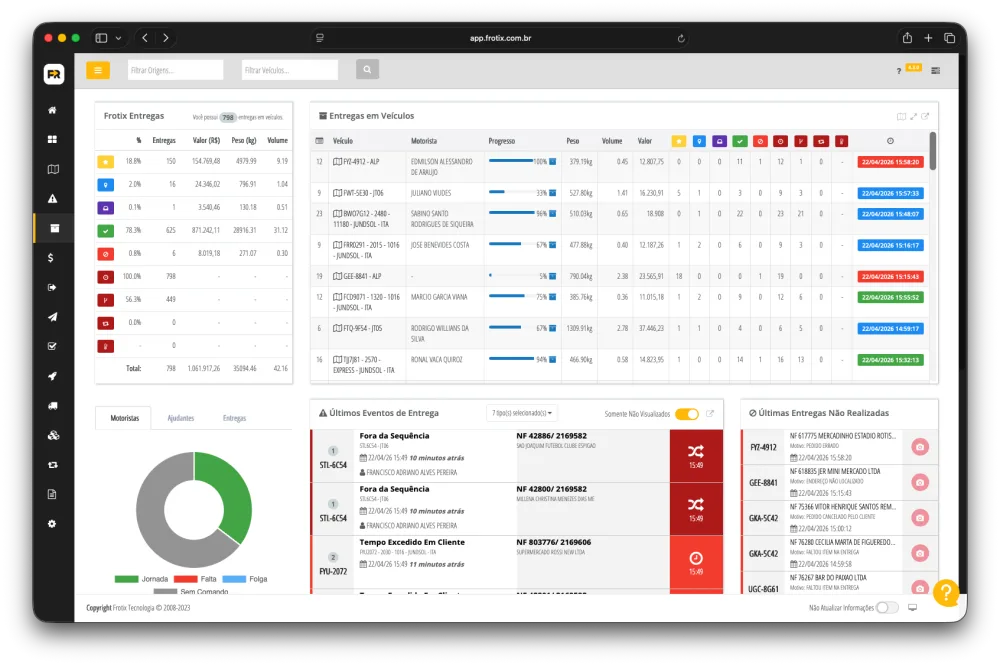
Task: Open the map view icon in Entregas em Veículos header
Action: (901, 116)
